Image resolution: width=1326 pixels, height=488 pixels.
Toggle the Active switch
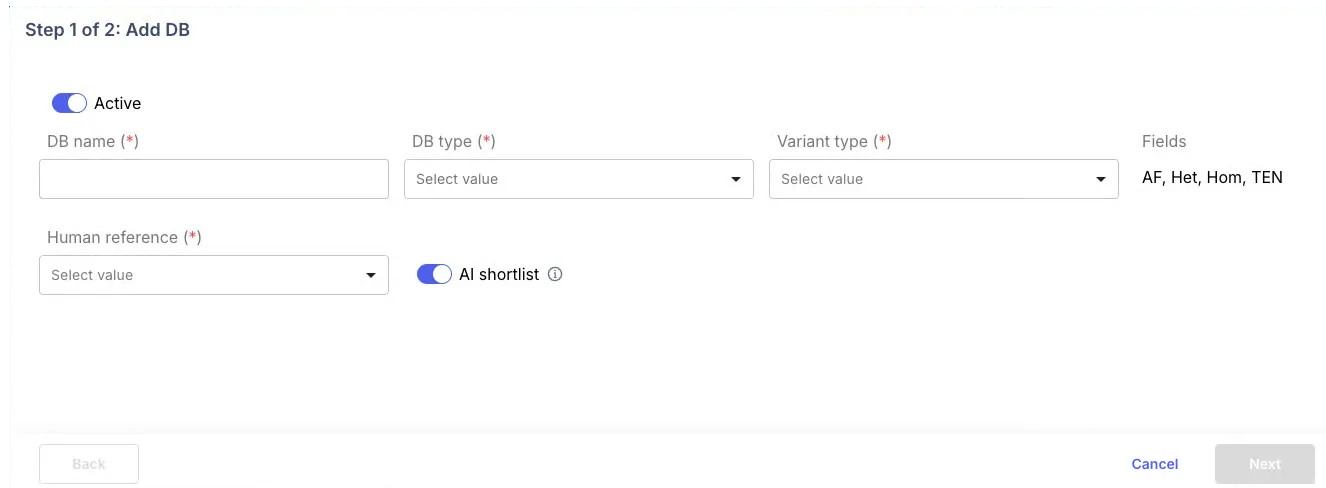(x=69, y=103)
